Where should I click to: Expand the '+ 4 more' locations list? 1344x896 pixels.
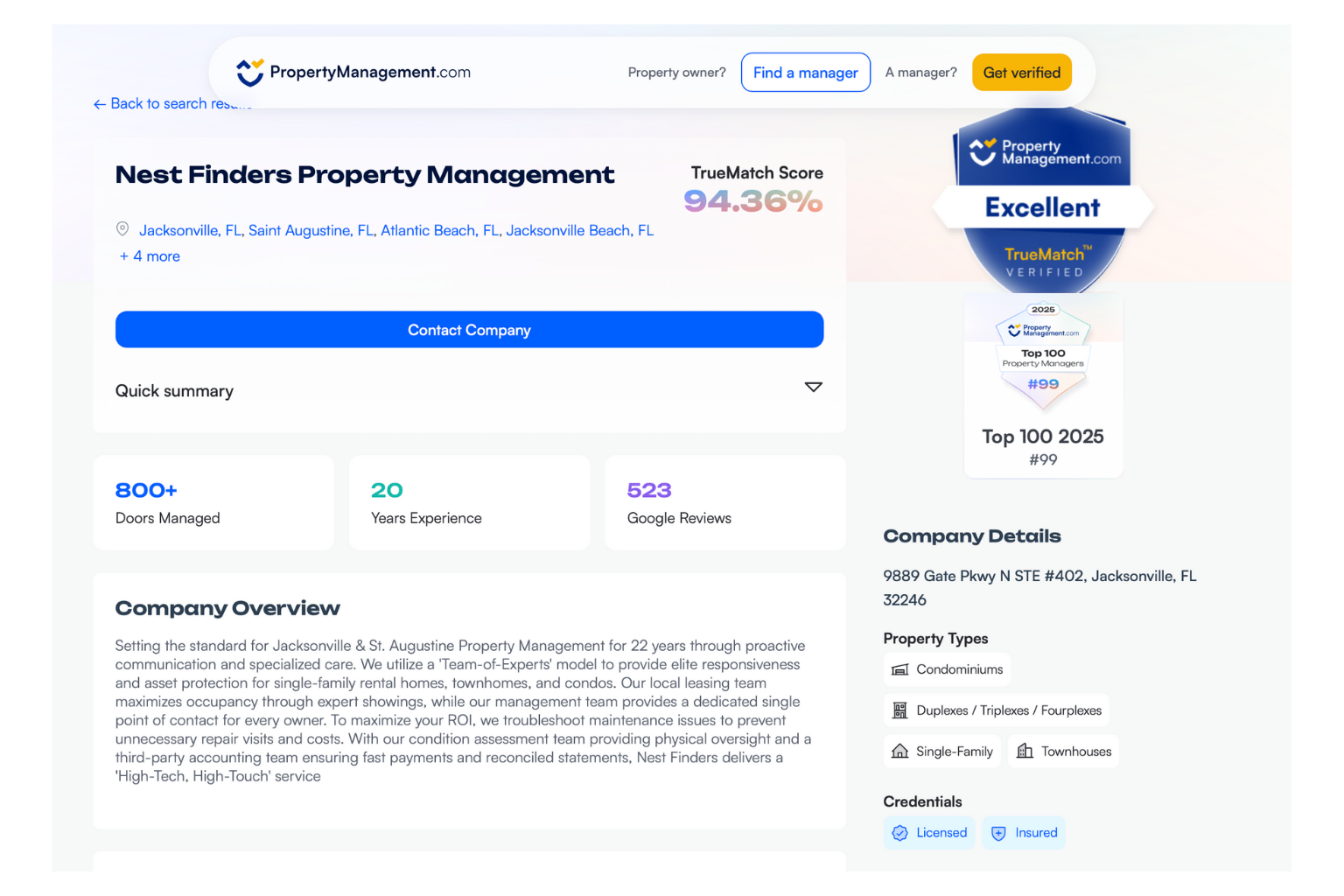(x=150, y=255)
